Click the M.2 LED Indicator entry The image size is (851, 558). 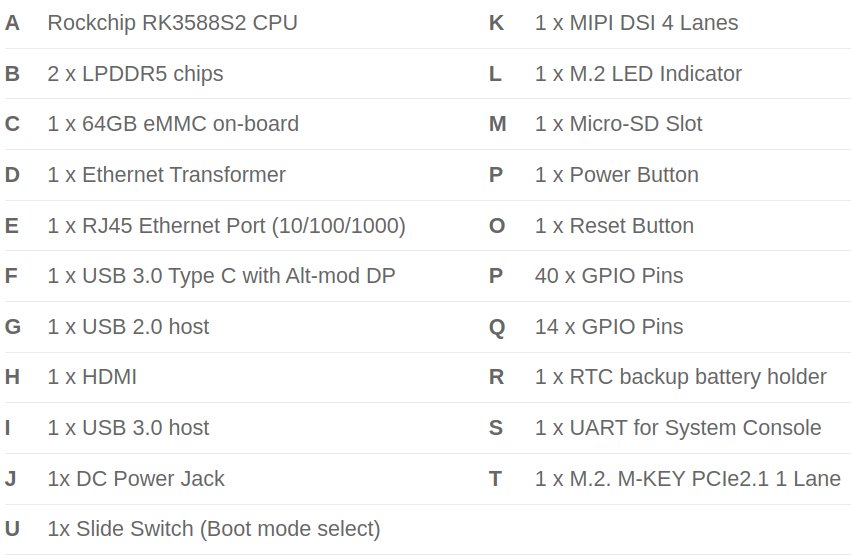click(x=638, y=73)
